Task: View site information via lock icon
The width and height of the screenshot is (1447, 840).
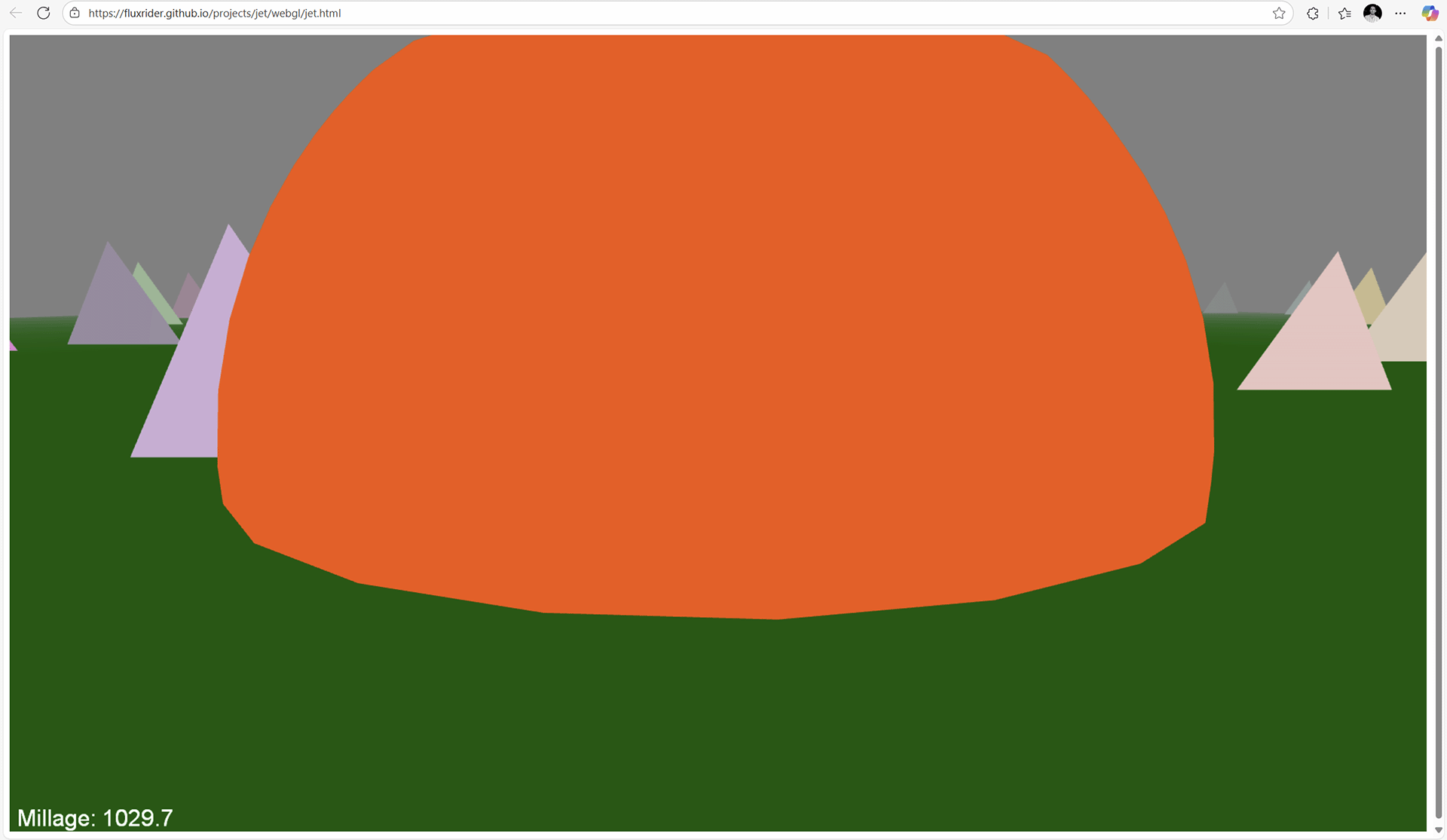Action: tap(75, 13)
